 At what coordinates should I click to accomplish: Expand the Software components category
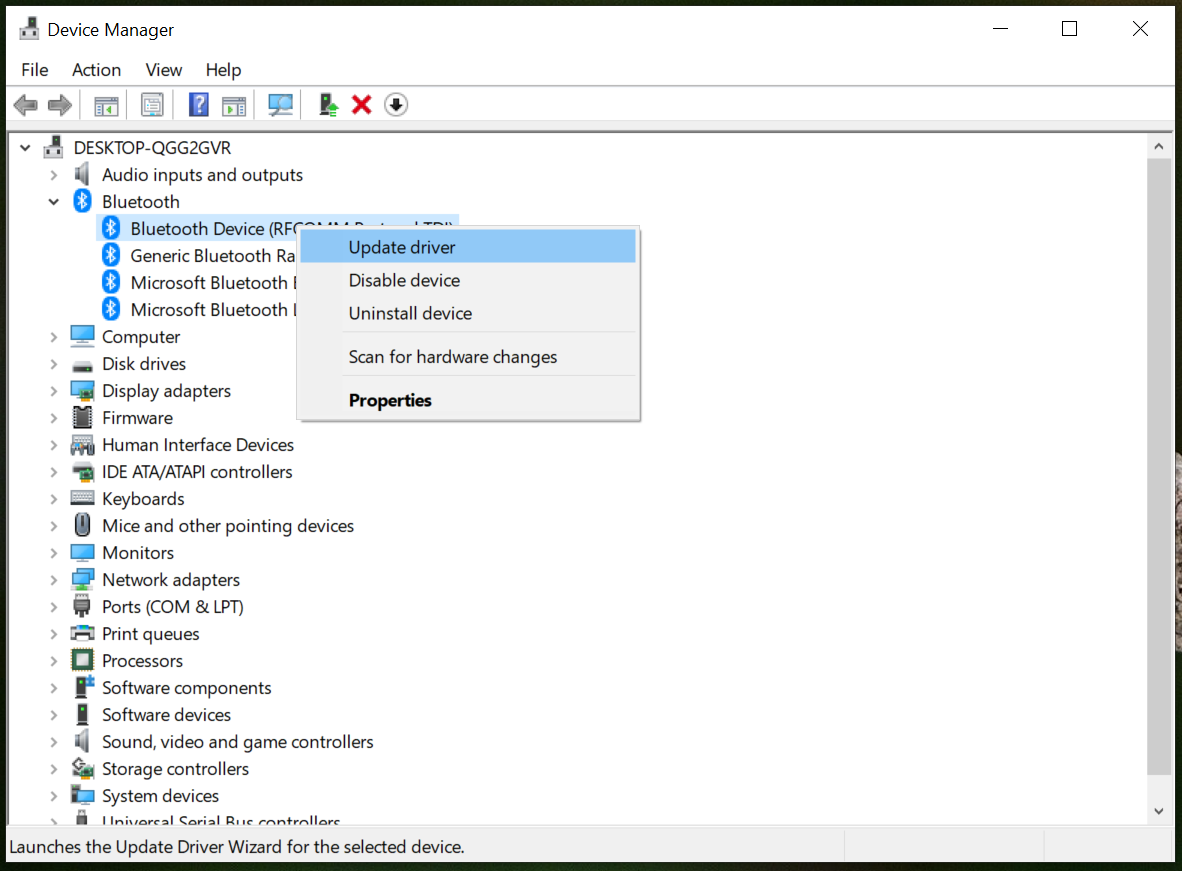tap(54, 688)
